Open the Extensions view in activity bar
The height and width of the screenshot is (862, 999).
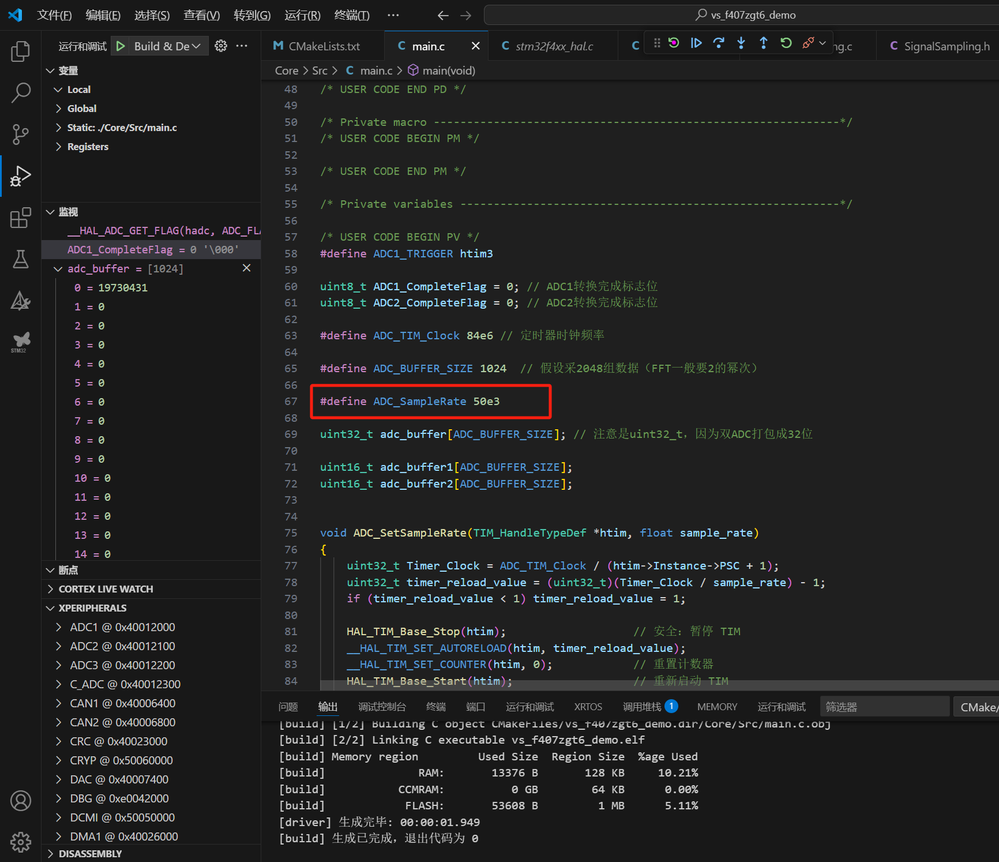point(20,218)
